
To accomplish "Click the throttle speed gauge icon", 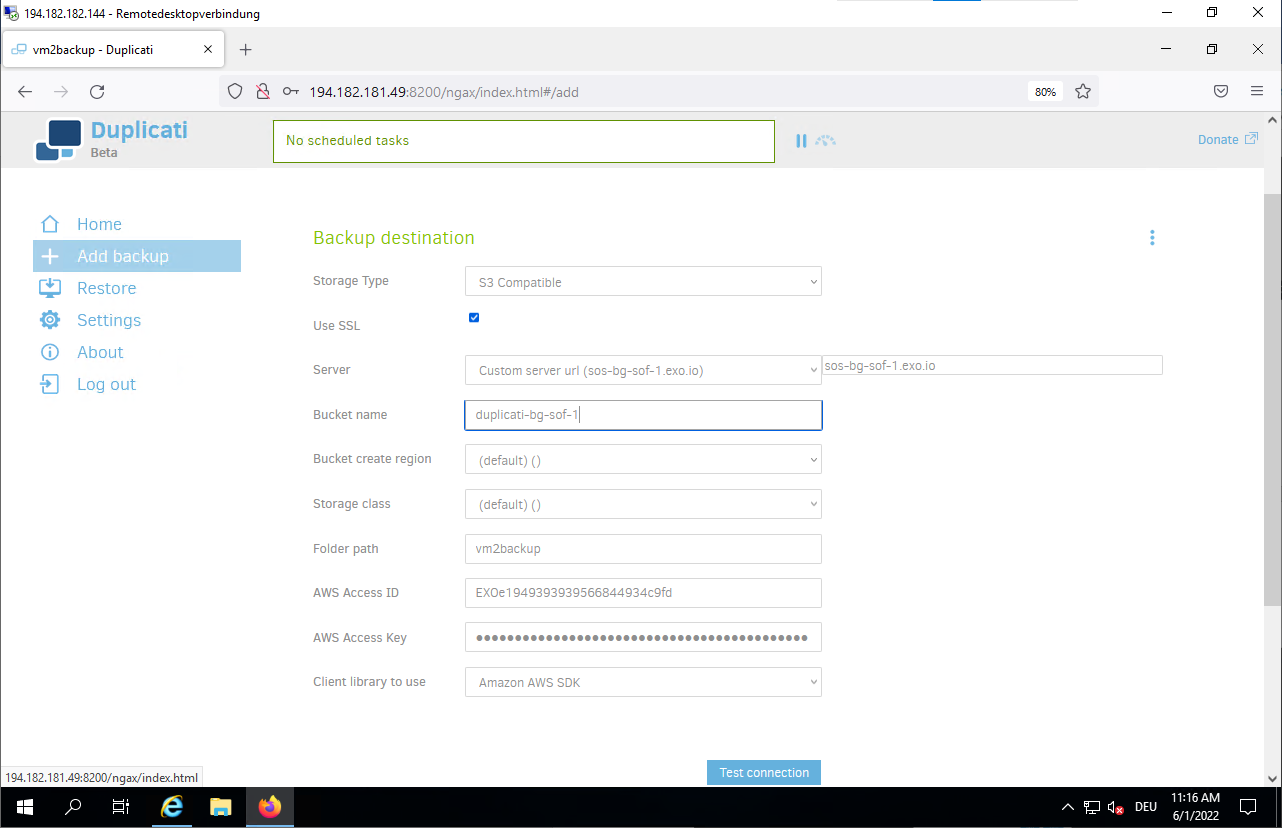I will pos(825,141).
